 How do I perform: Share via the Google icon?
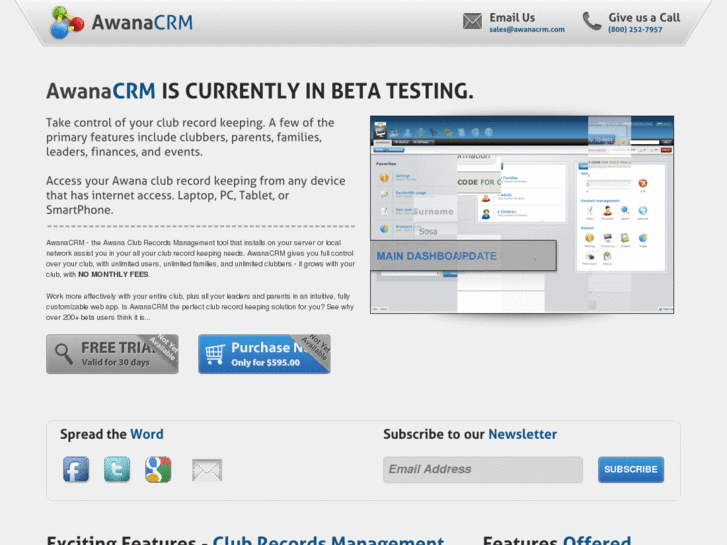click(158, 469)
